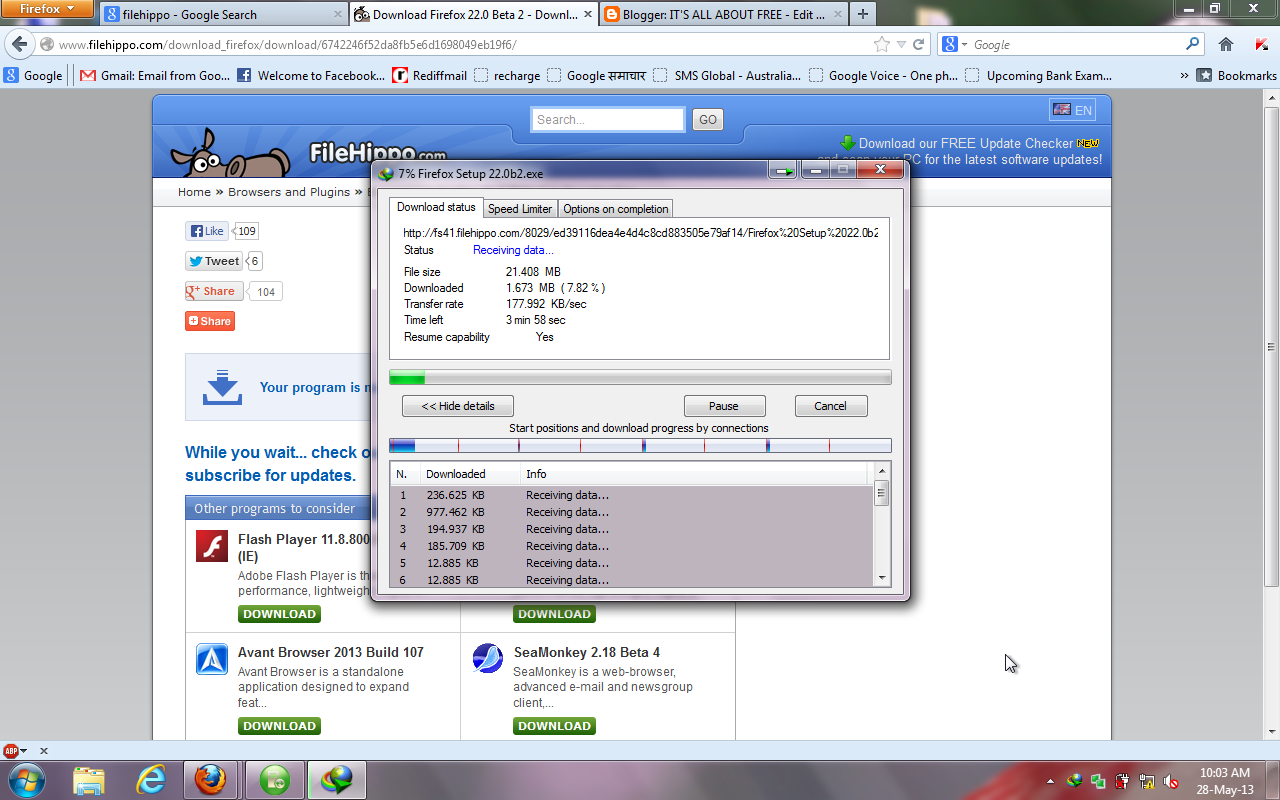Click the Downloaded column header

470,474
